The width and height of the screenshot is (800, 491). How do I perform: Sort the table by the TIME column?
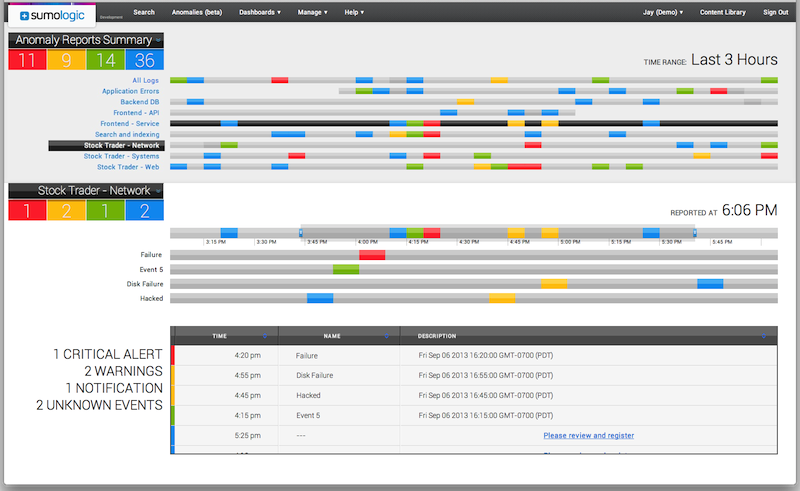pos(219,336)
